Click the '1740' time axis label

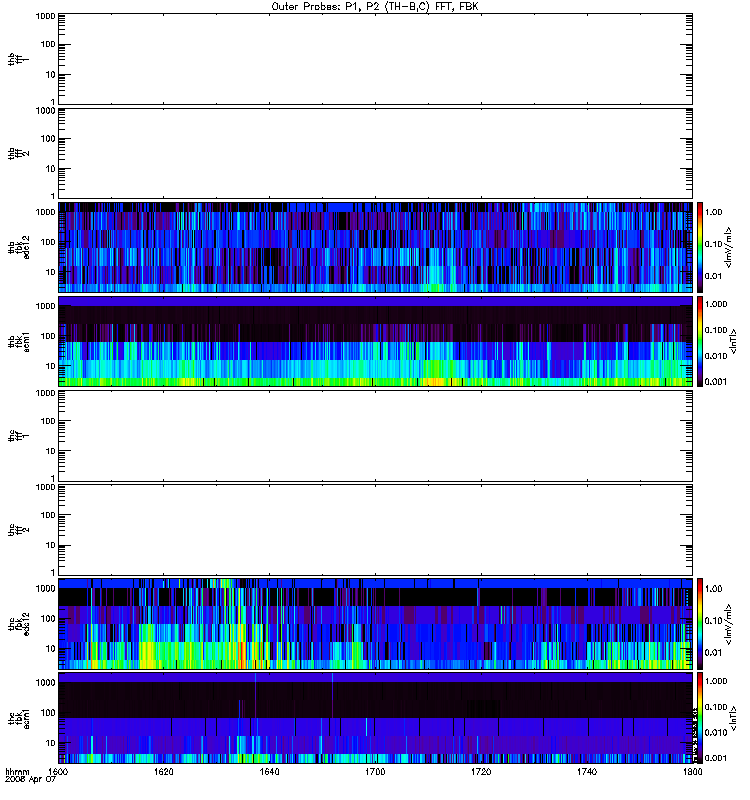click(x=587, y=771)
